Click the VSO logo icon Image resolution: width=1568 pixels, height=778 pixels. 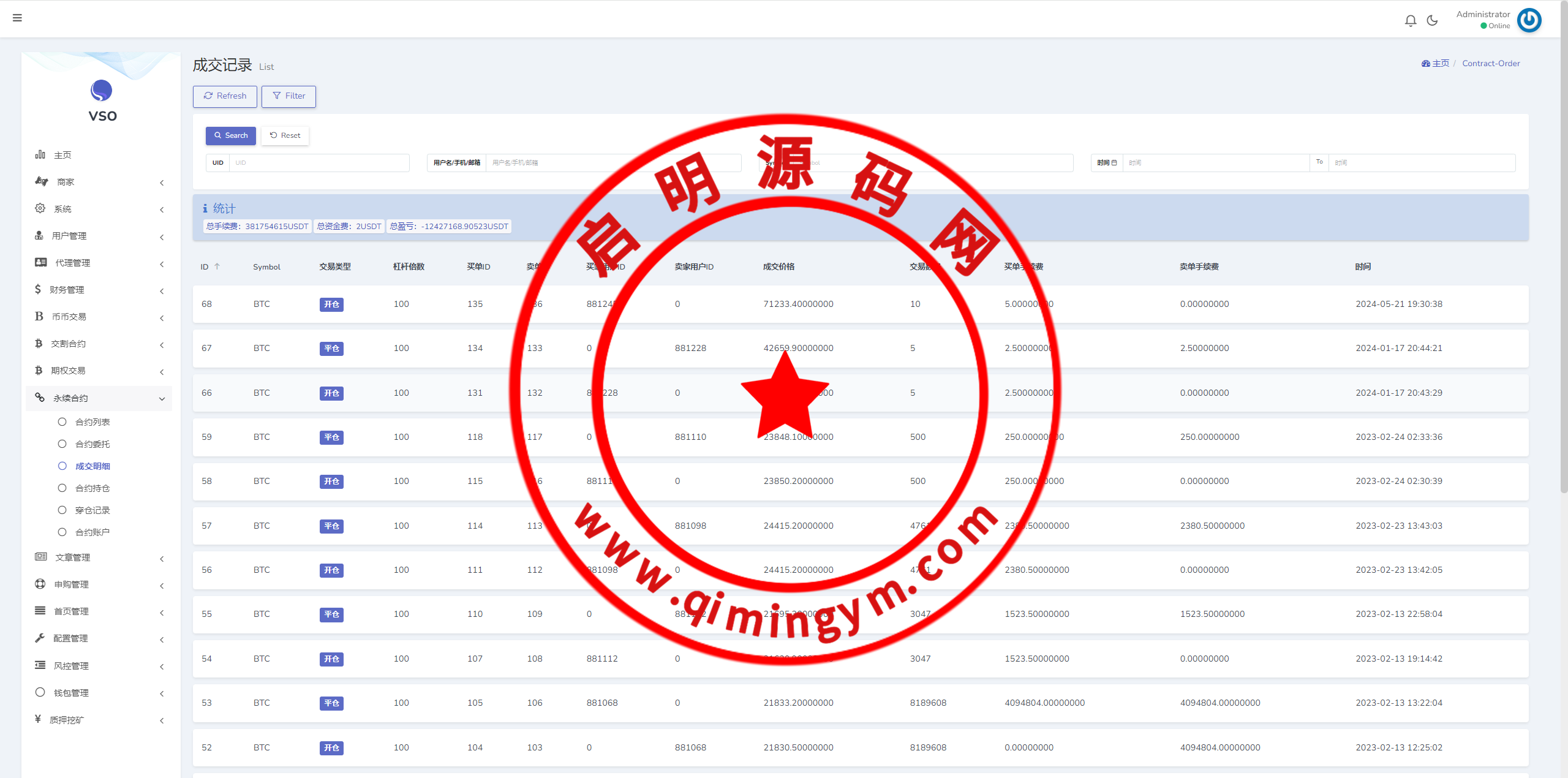click(102, 91)
